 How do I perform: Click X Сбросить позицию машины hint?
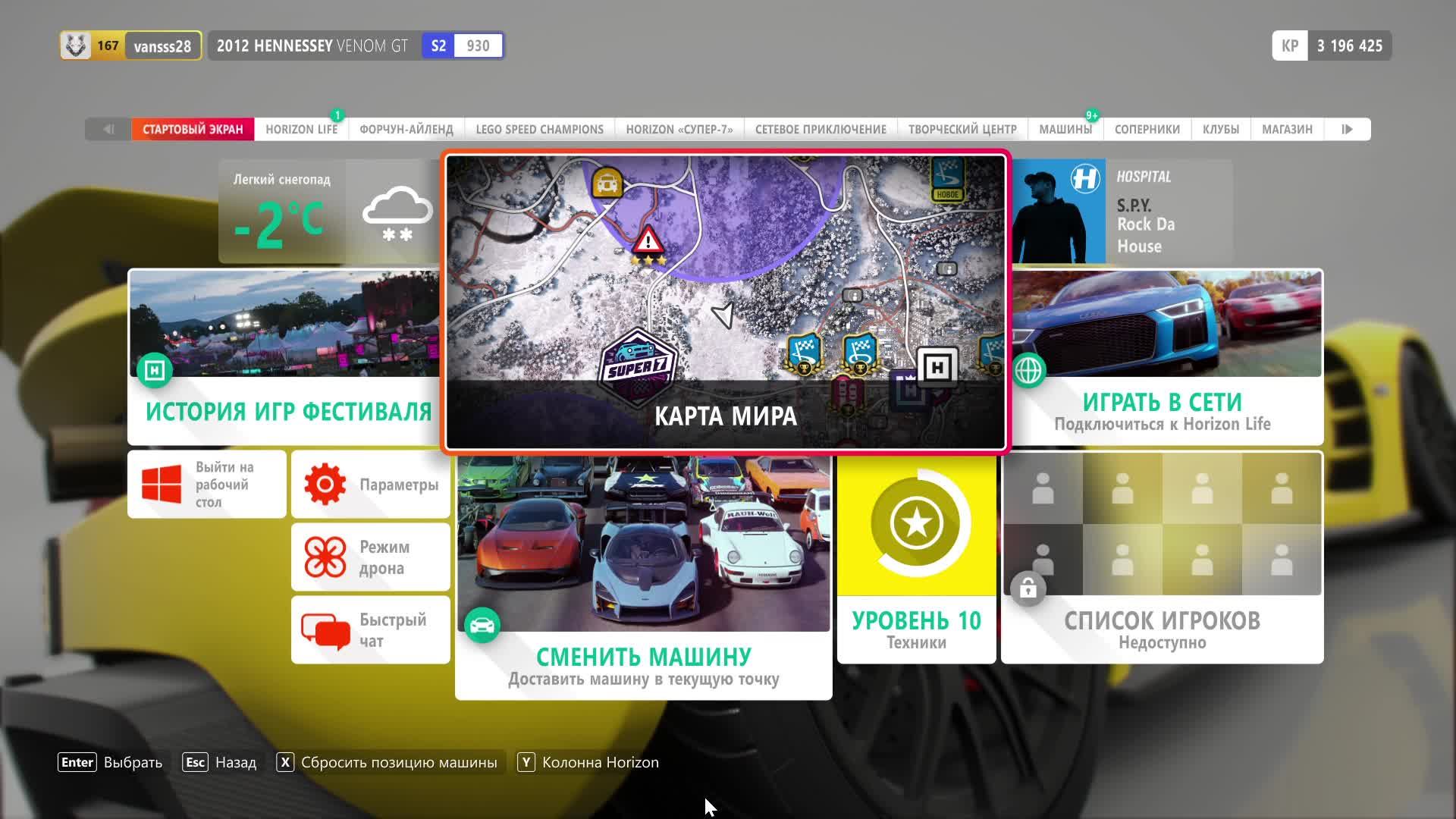point(387,762)
